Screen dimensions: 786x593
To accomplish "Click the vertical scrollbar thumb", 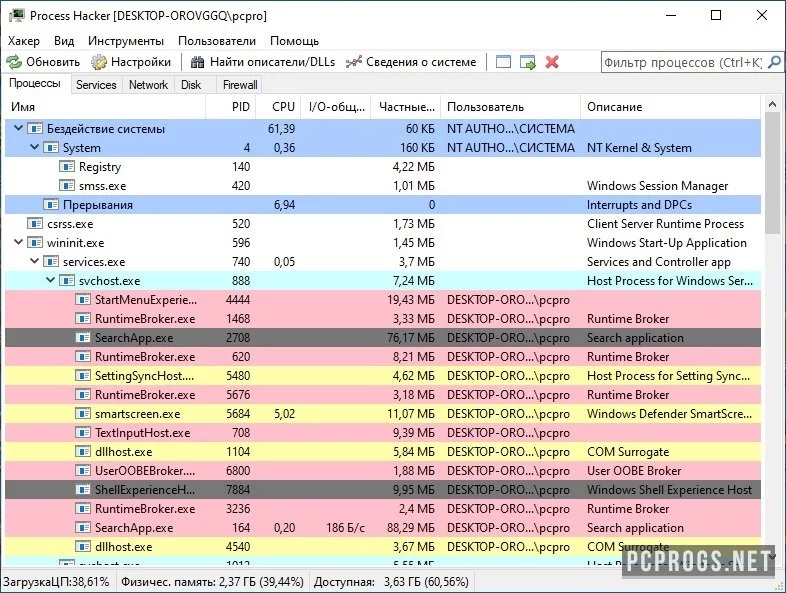I will tap(772, 173).
